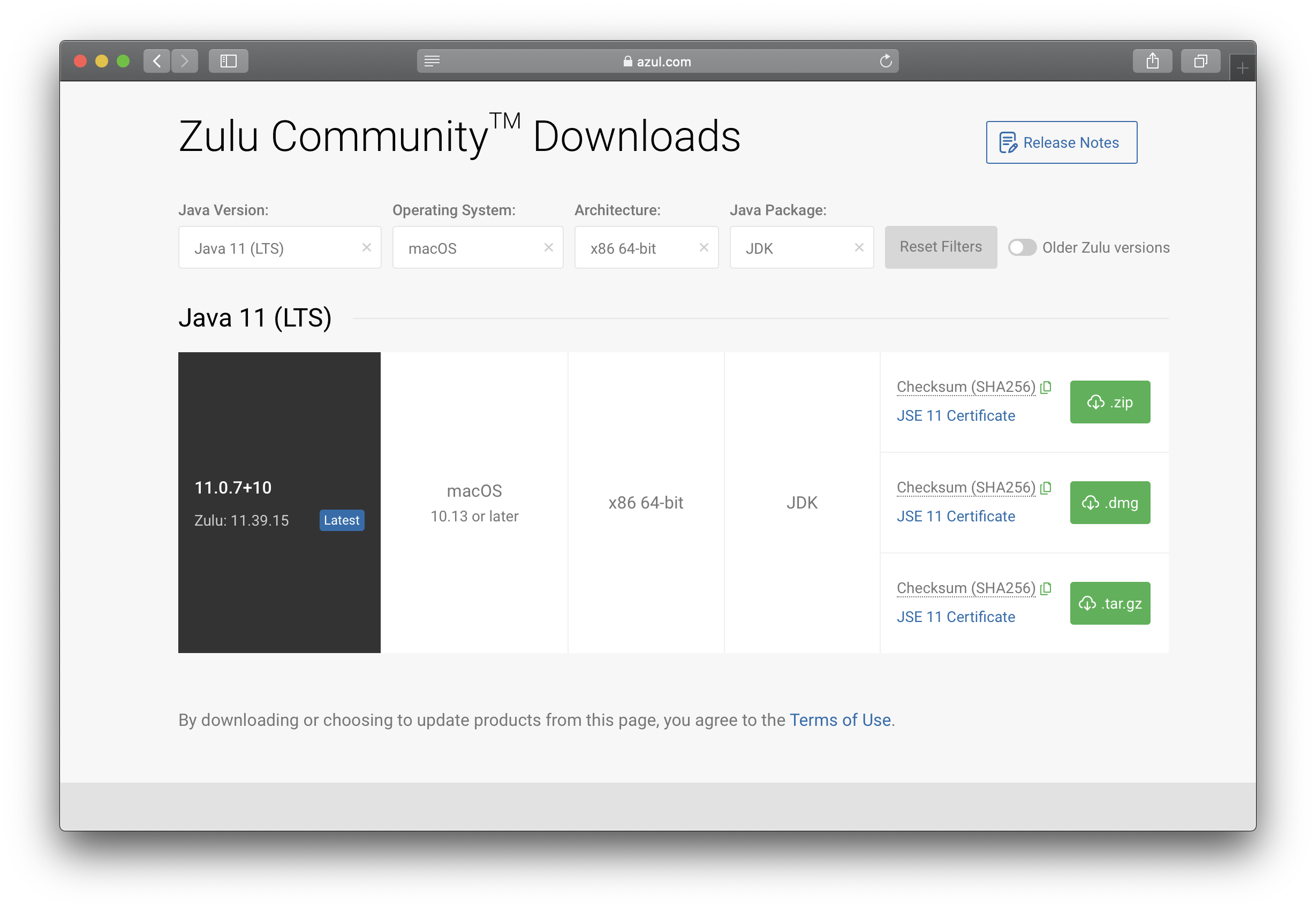Click the JSE 11 Certificate link for .dmg
The image size is (1316, 910).
click(x=956, y=516)
